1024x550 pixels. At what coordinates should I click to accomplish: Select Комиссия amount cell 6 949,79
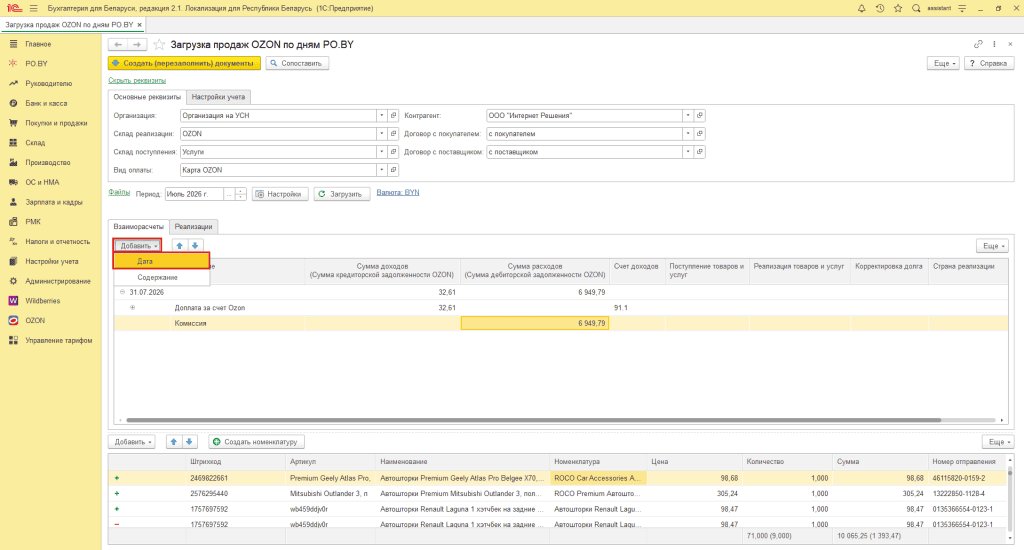535,323
